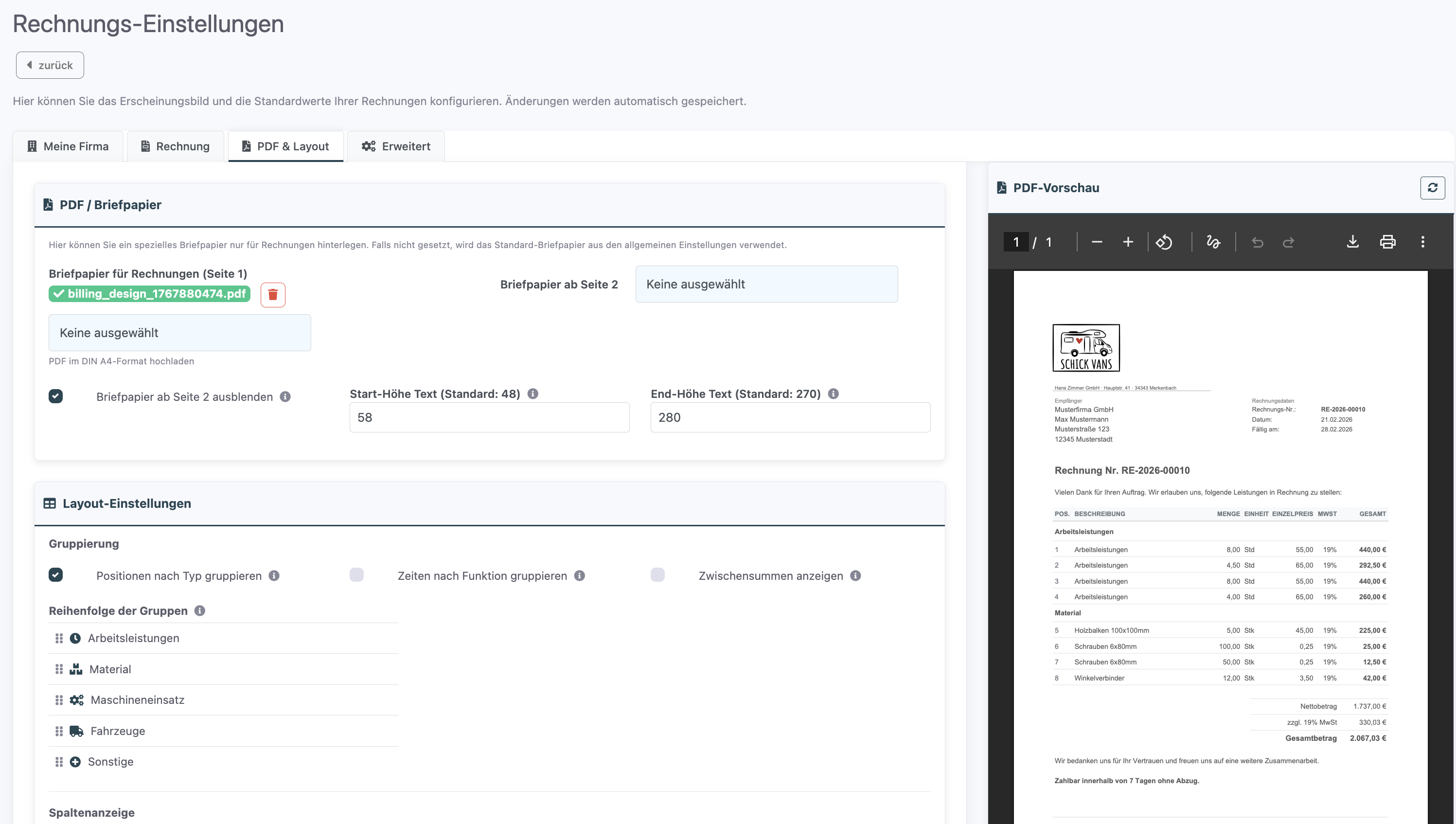1456x824 pixels.
Task: Click info icon next to Start-Höhe Text
Action: [533, 394]
